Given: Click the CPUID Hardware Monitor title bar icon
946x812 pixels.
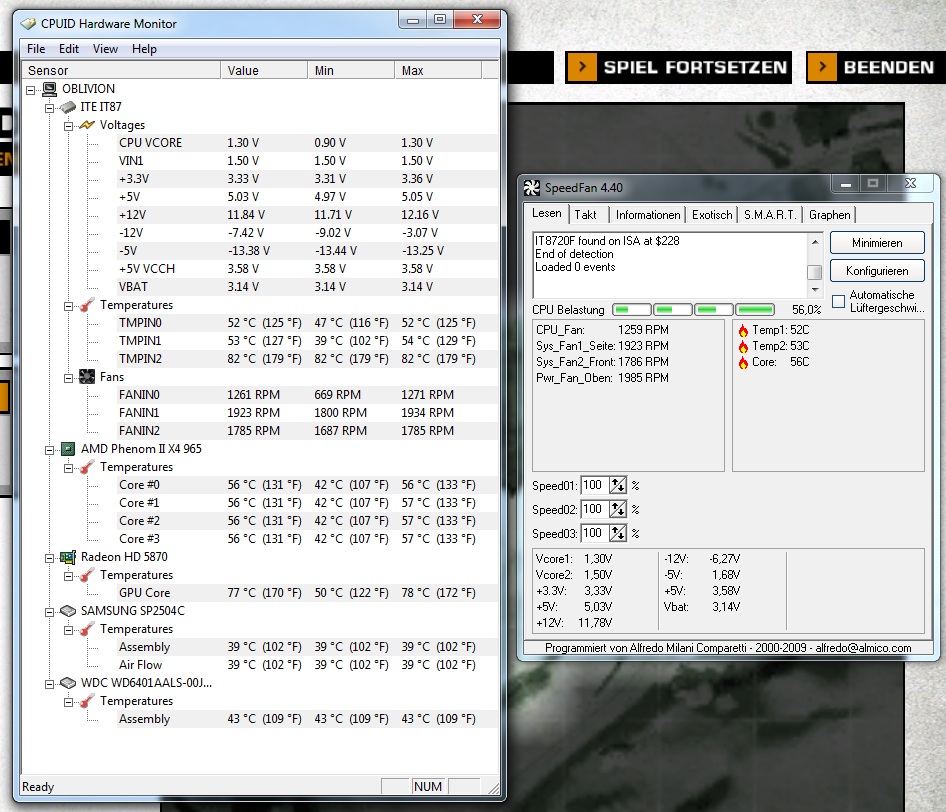Looking at the screenshot, I should pyautogui.click(x=28, y=24).
